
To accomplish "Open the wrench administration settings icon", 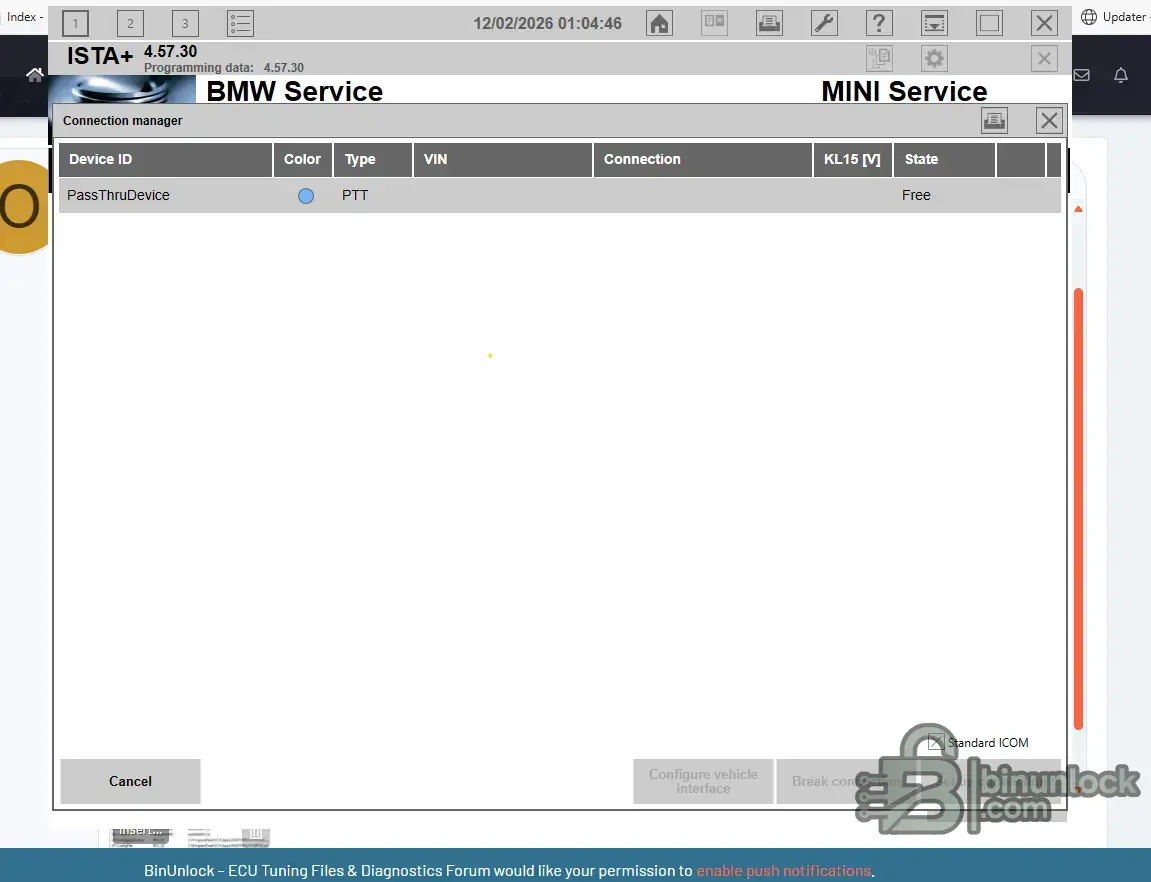I will tap(824, 24).
